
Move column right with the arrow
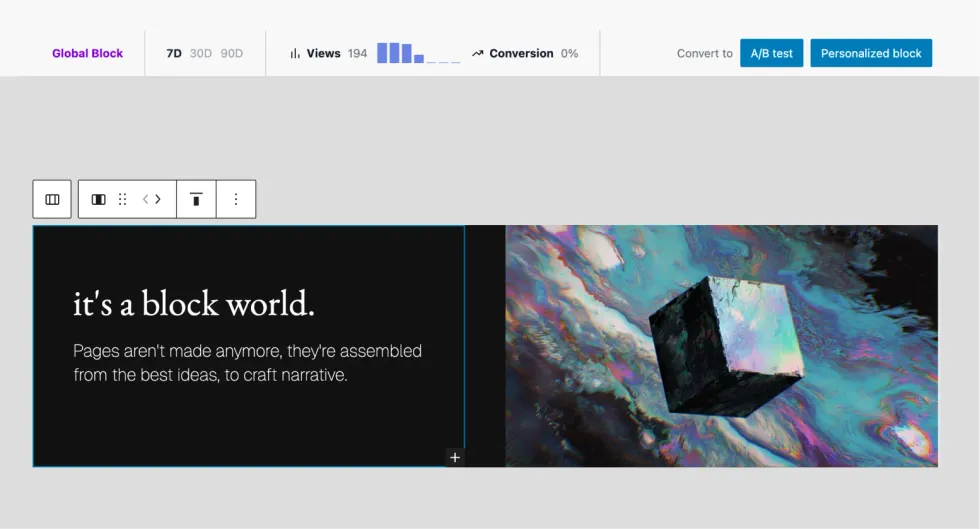tap(158, 199)
